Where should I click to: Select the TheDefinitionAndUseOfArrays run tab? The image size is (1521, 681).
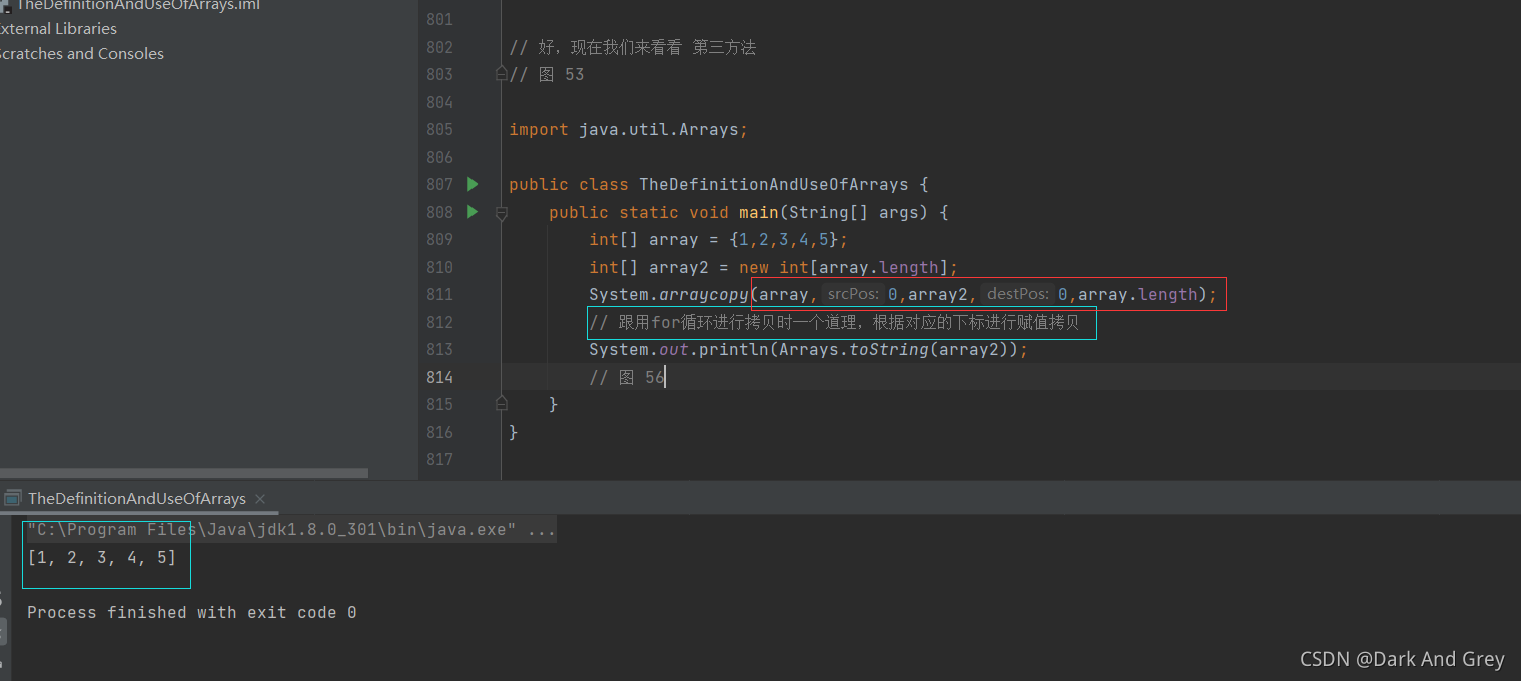click(137, 498)
